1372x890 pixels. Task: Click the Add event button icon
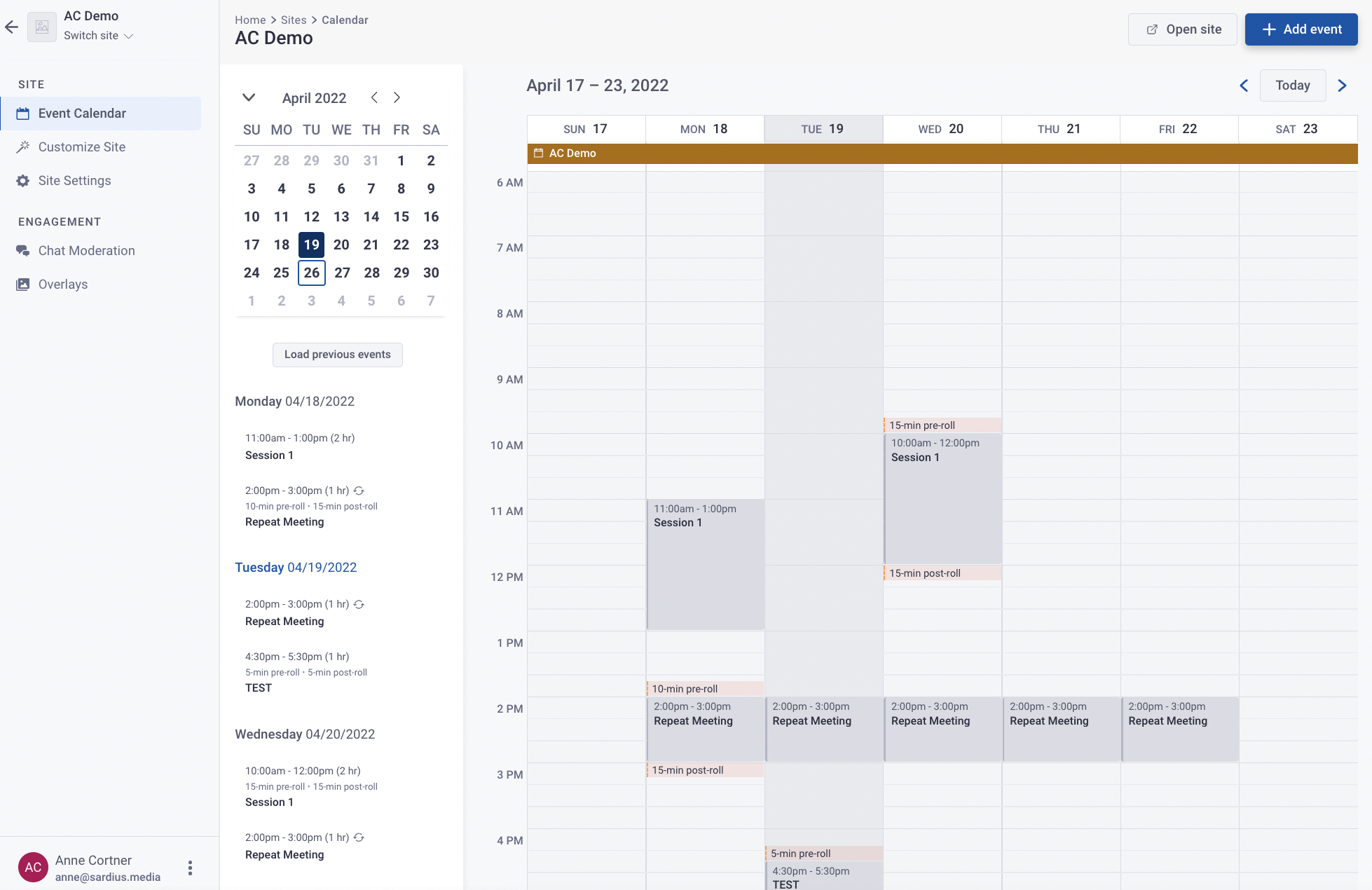[x=1269, y=29]
